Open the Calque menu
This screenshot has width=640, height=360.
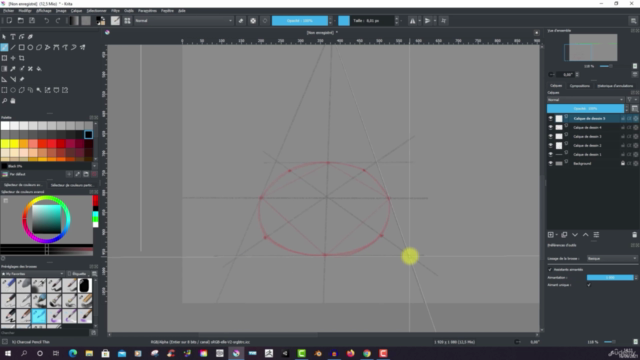tap(76, 11)
